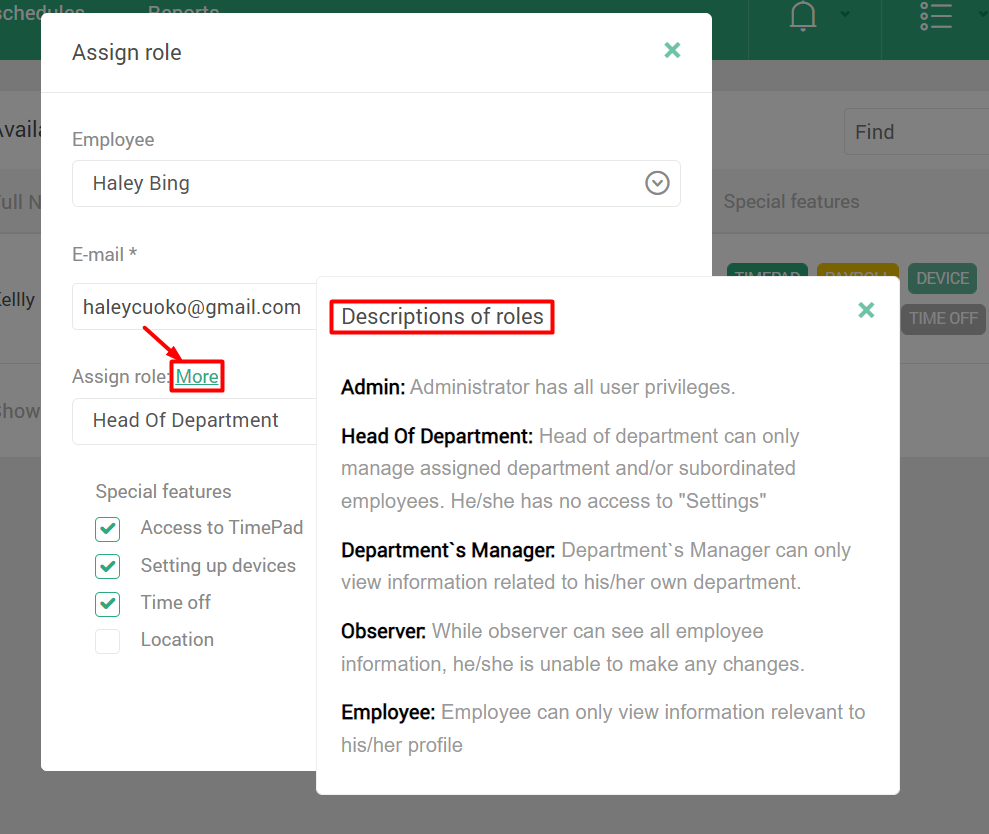Enable the Location checkbox
Screen dimensions: 989x834
coord(108,641)
